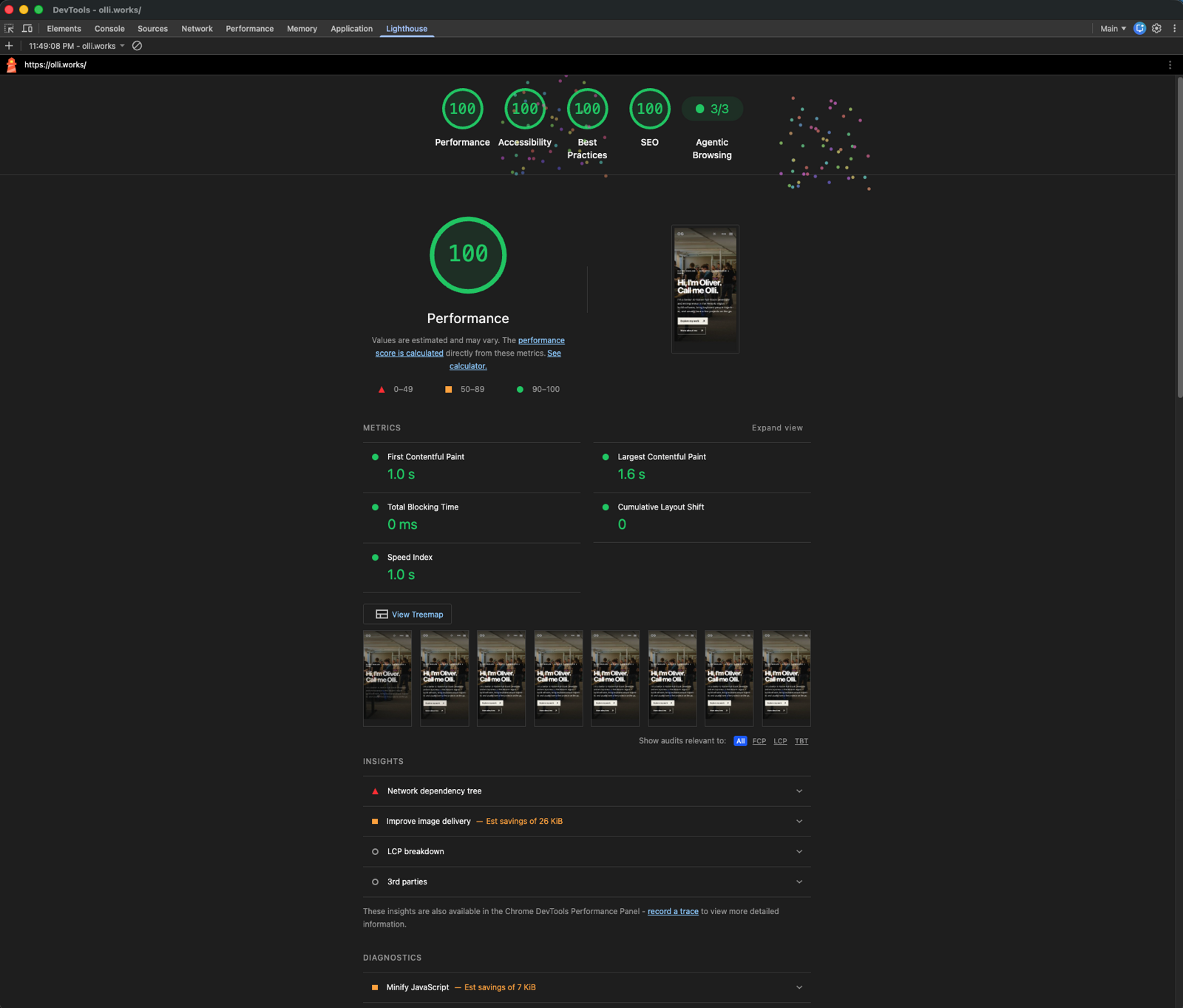Click the View Treemap button
Image resolution: width=1183 pixels, height=1008 pixels.
click(x=407, y=615)
